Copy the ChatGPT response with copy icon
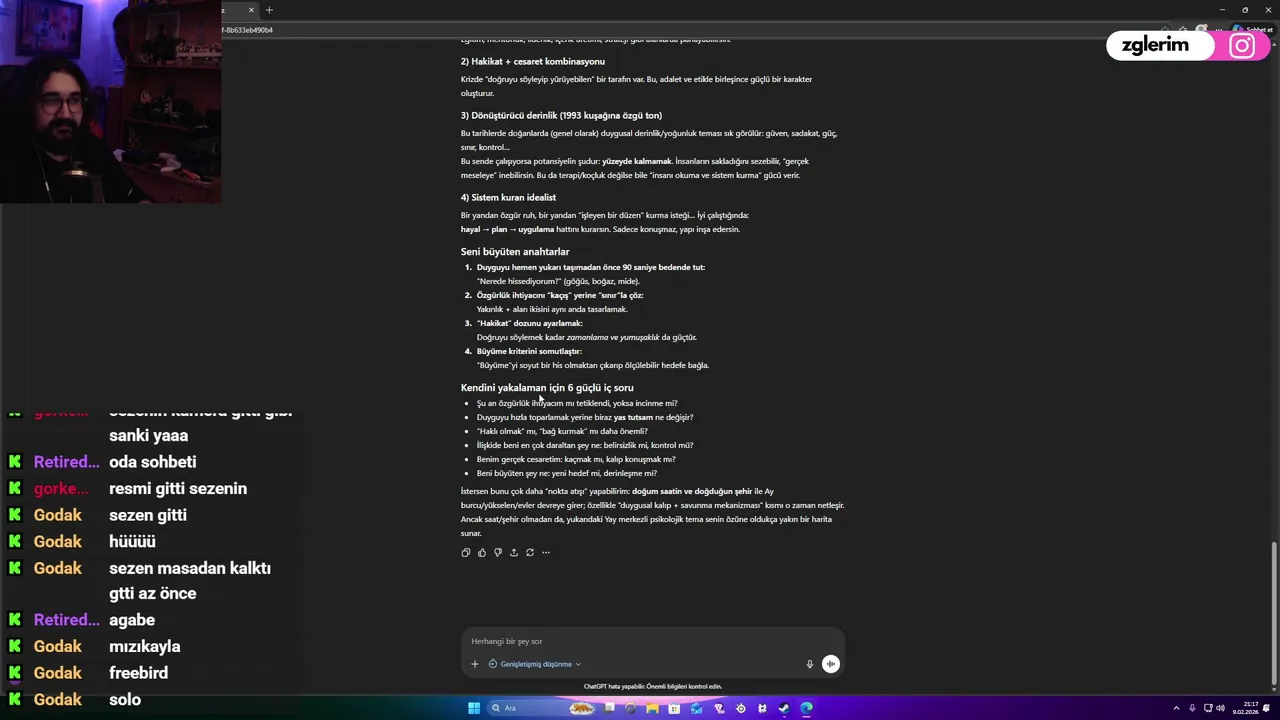 (x=466, y=552)
